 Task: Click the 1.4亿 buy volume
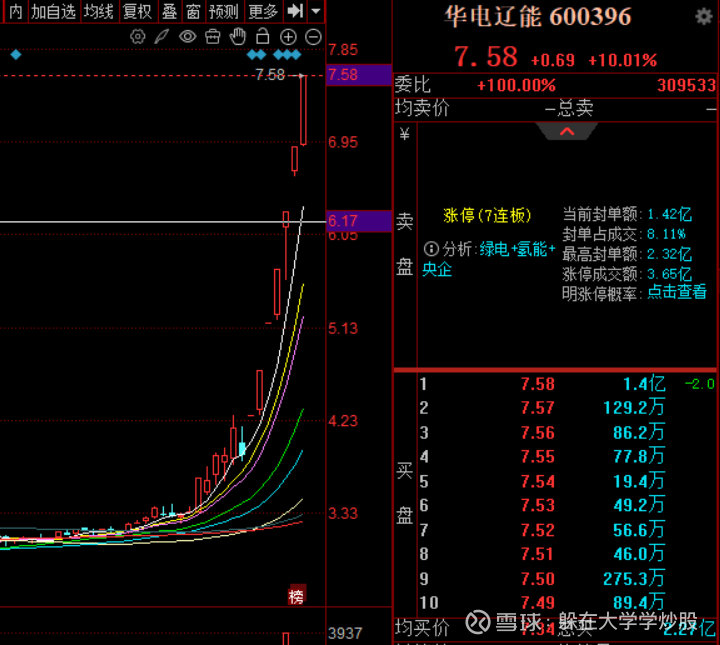644,384
